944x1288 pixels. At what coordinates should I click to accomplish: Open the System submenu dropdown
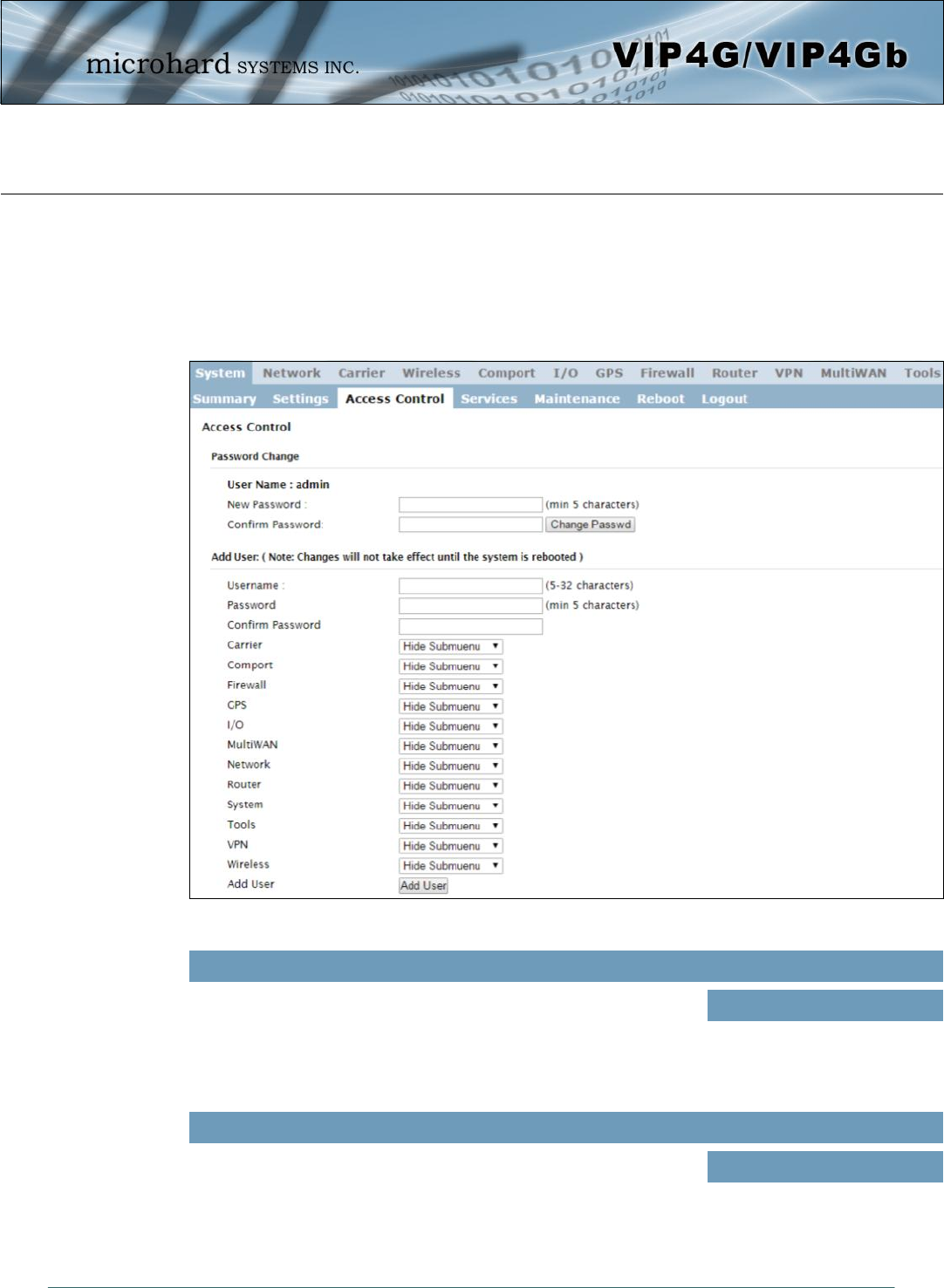click(x=451, y=807)
